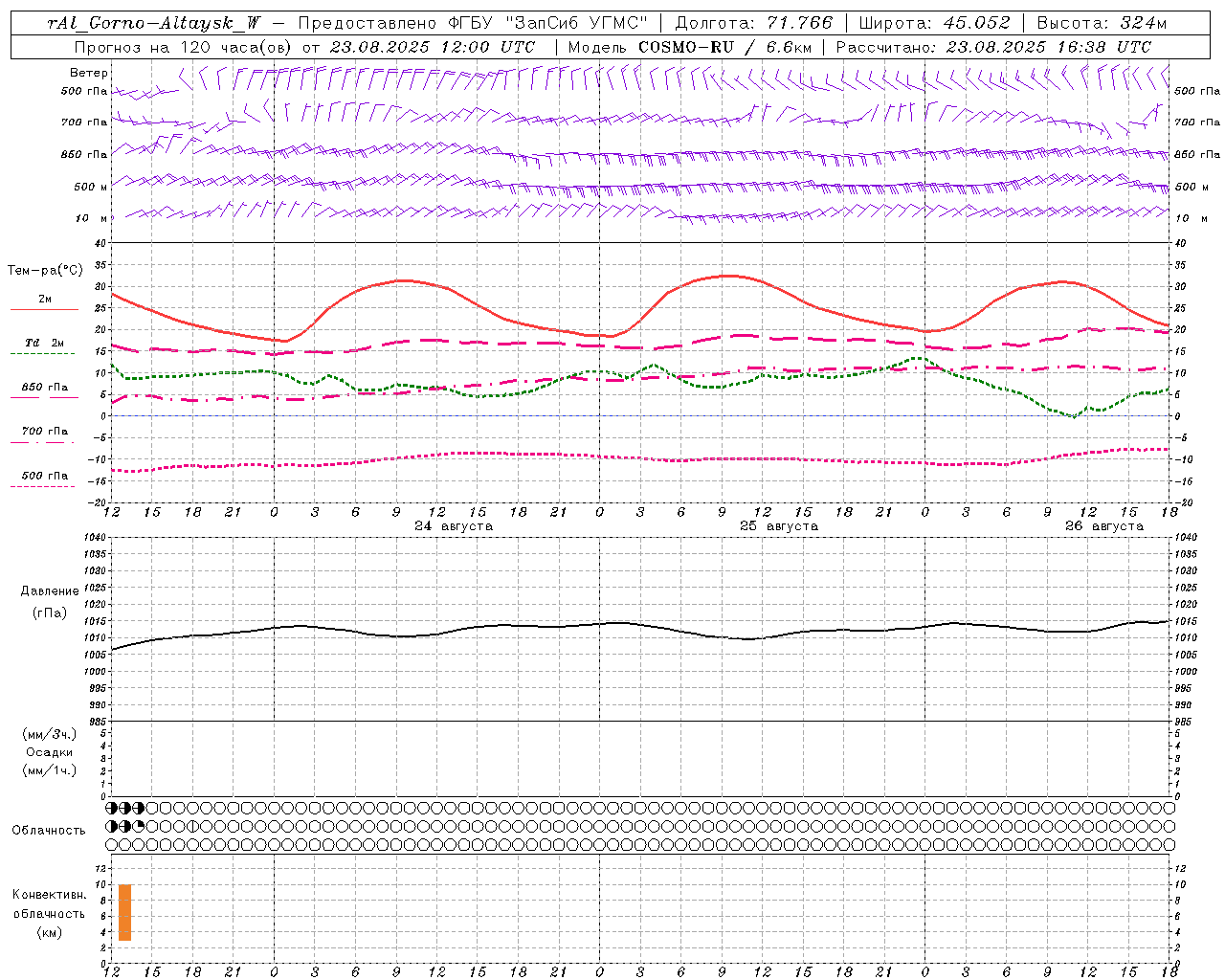This screenshot has height=980, width=1225.
Task: Click the Осадки panel label
Action: coord(50,752)
